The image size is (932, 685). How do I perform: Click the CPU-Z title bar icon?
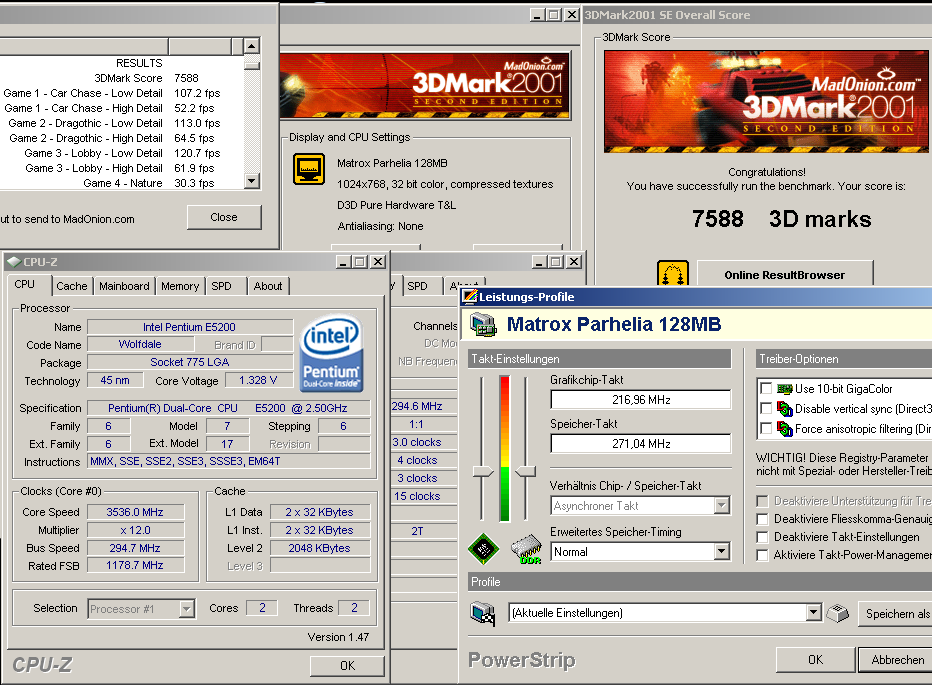click(13, 262)
